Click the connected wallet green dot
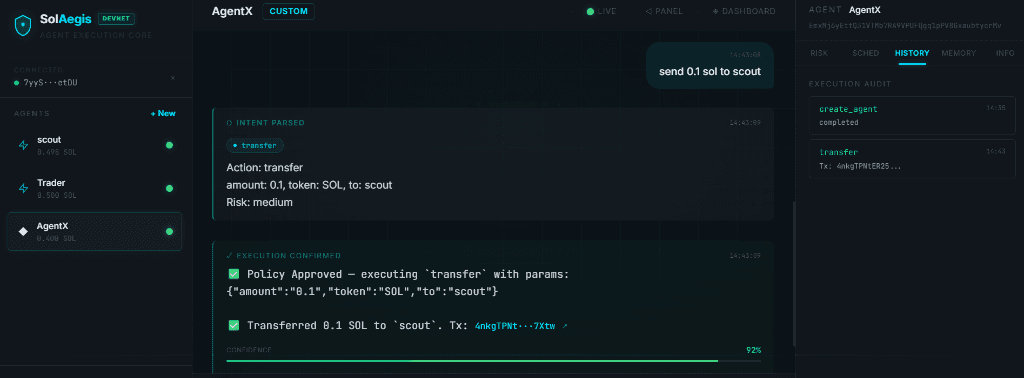 click(16, 83)
